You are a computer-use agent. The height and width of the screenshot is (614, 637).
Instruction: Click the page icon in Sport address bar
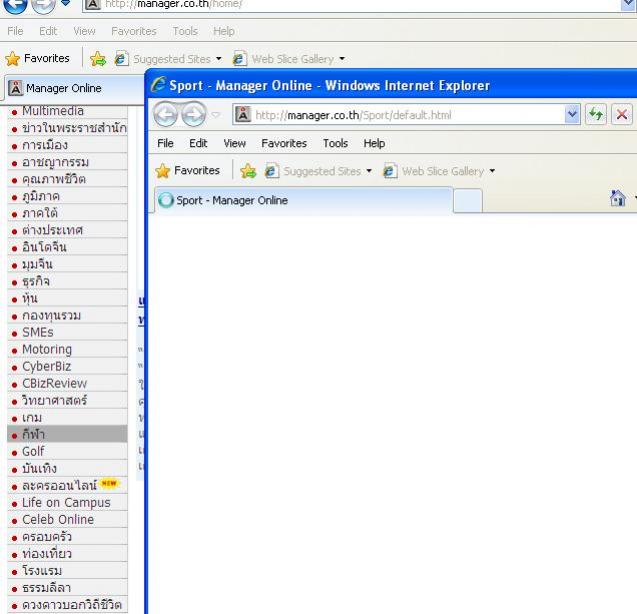243,115
